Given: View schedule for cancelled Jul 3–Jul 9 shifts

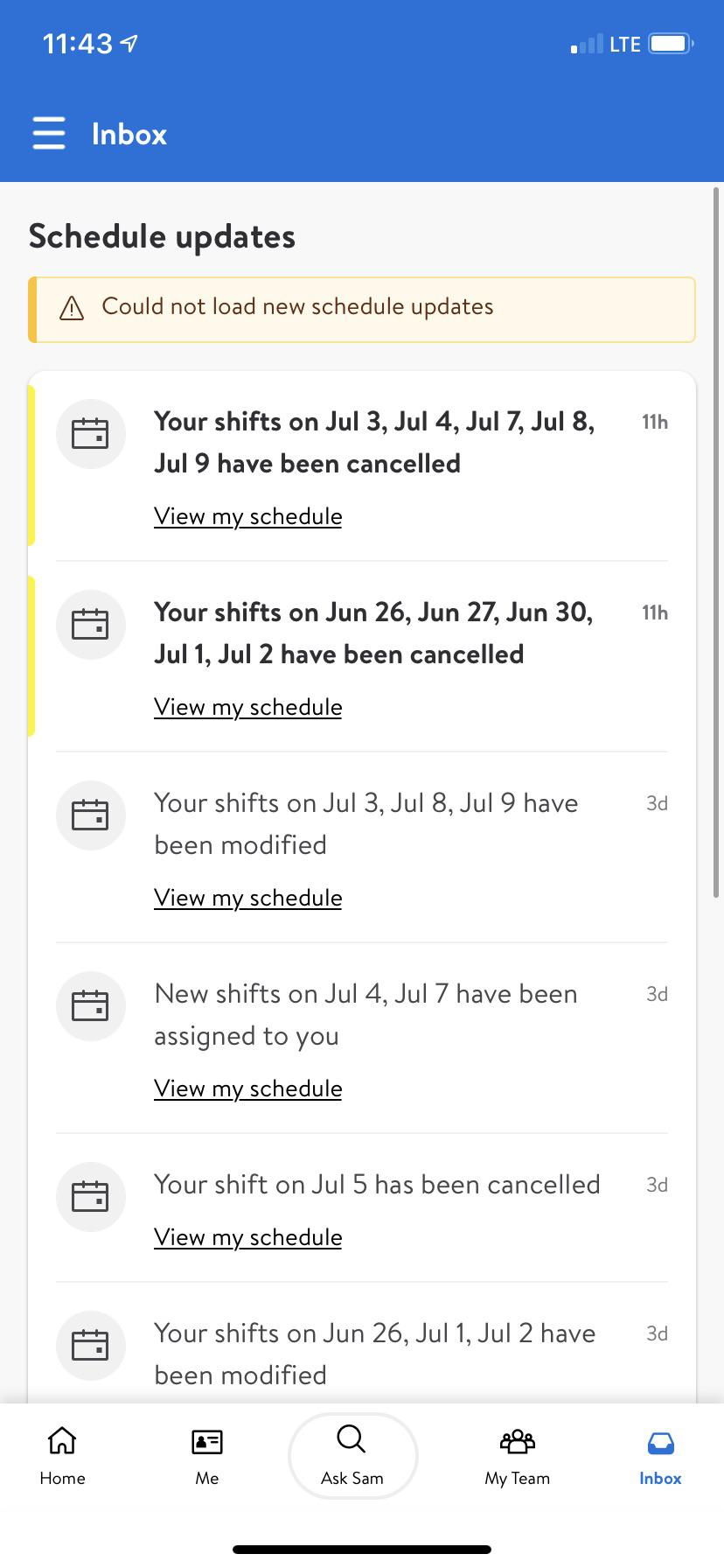Looking at the screenshot, I should click(x=247, y=516).
